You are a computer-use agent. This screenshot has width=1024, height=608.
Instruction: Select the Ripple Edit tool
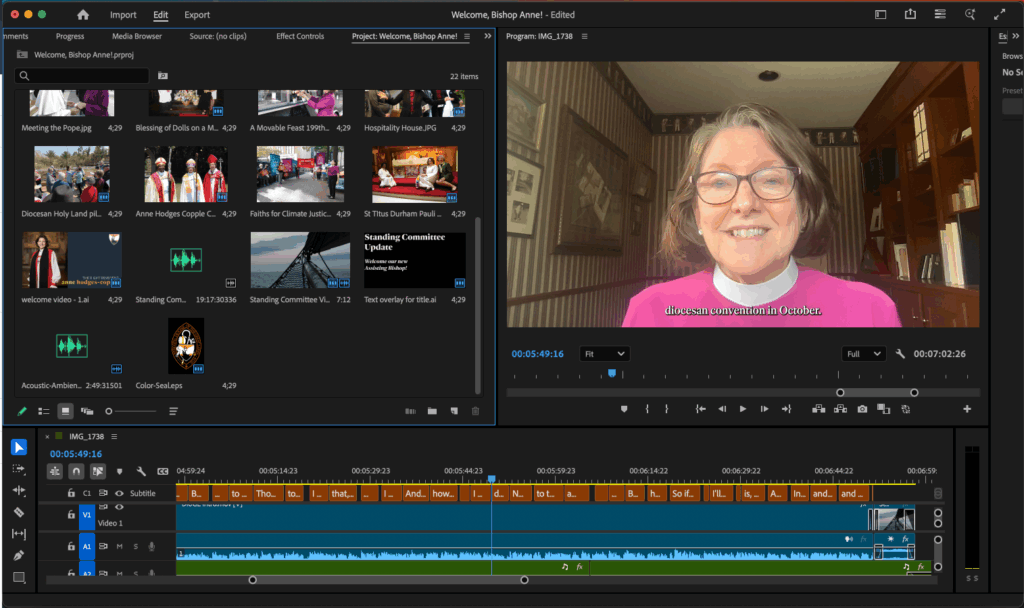coord(19,490)
